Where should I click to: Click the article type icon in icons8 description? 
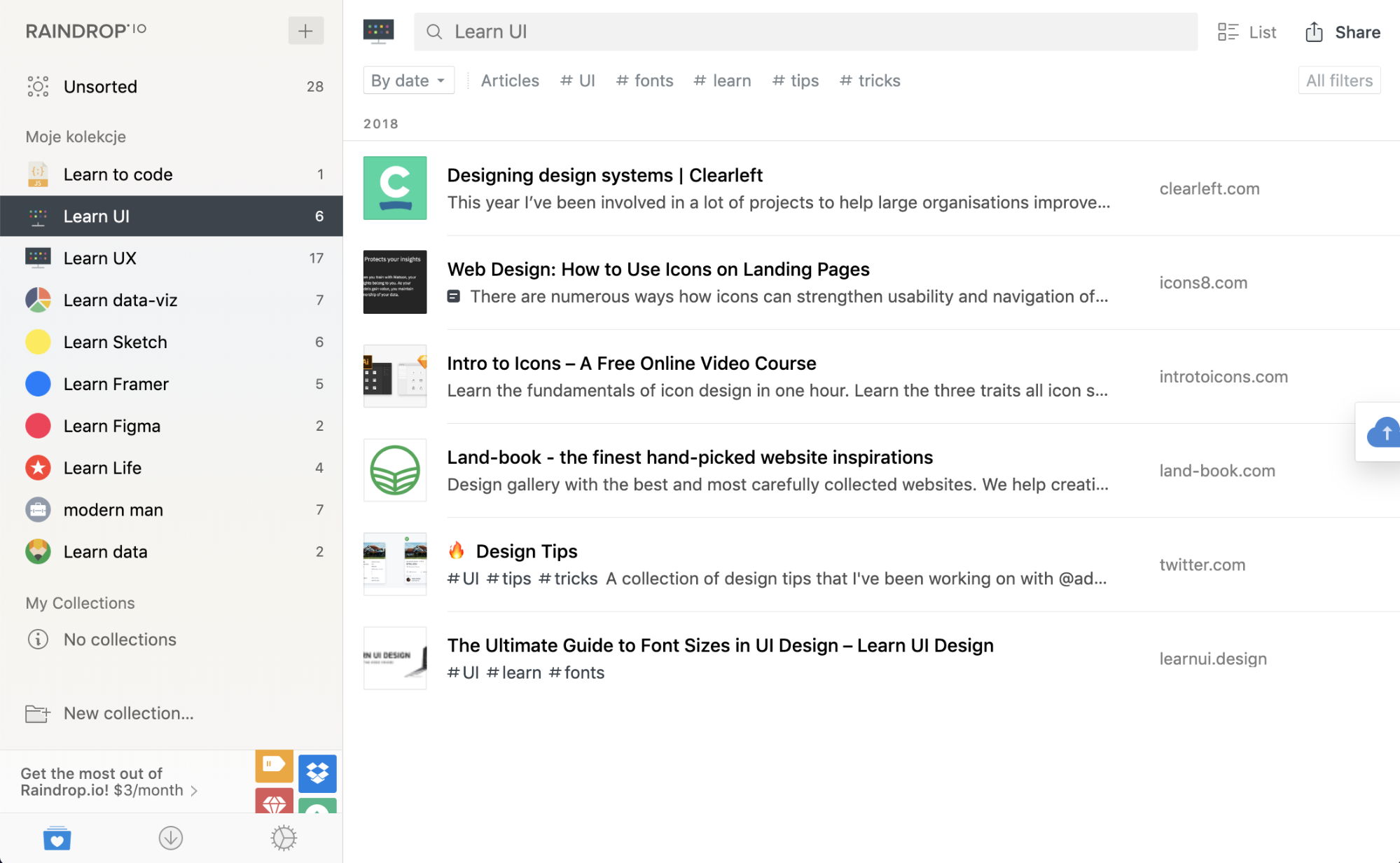point(454,296)
